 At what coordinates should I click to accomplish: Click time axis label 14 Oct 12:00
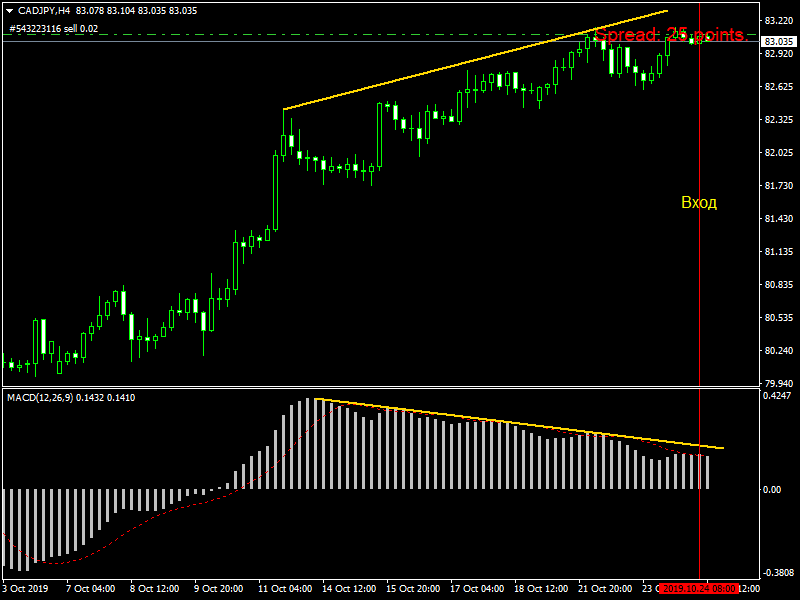coord(349,589)
